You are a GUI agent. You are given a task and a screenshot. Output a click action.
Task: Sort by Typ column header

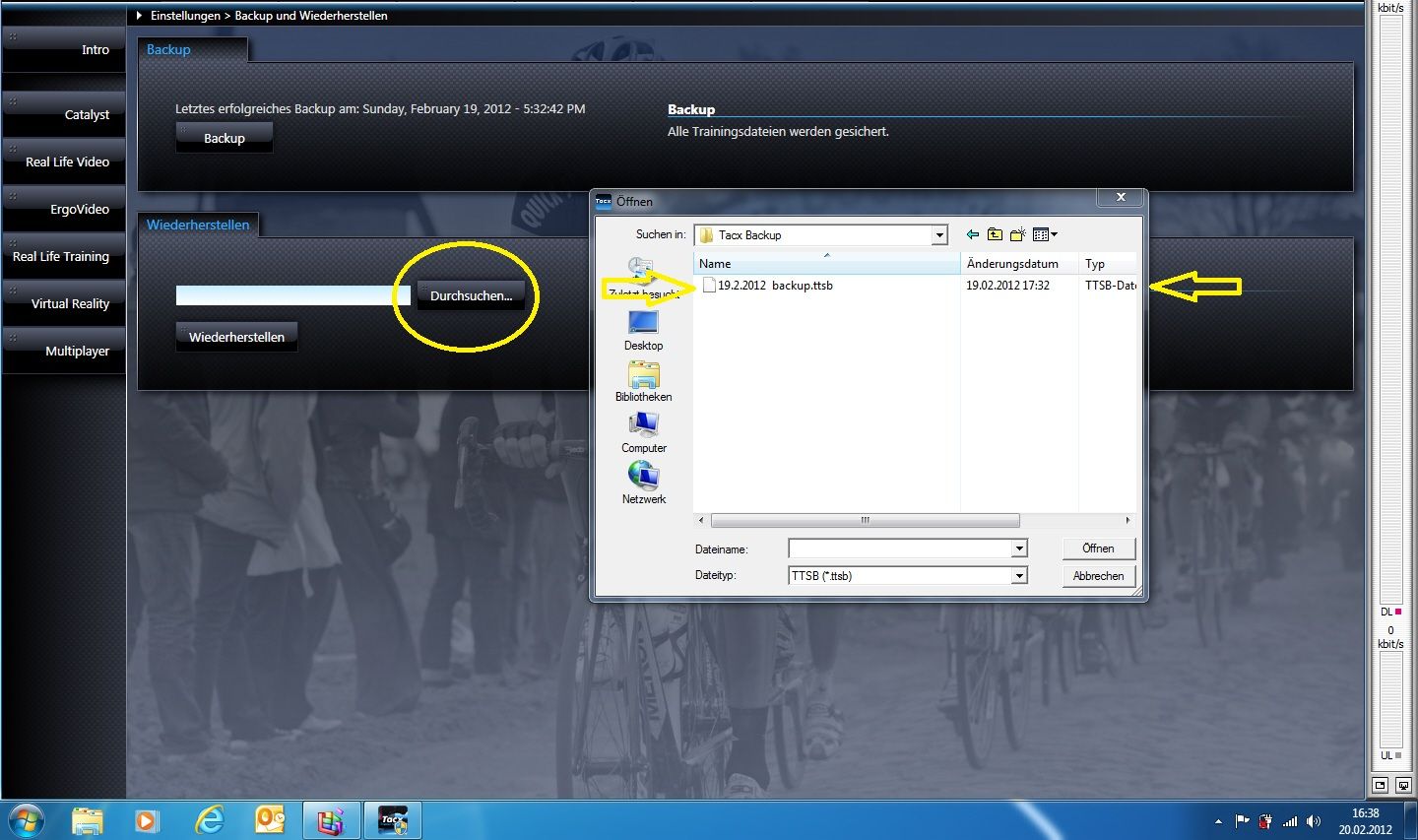click(1109, 264)
